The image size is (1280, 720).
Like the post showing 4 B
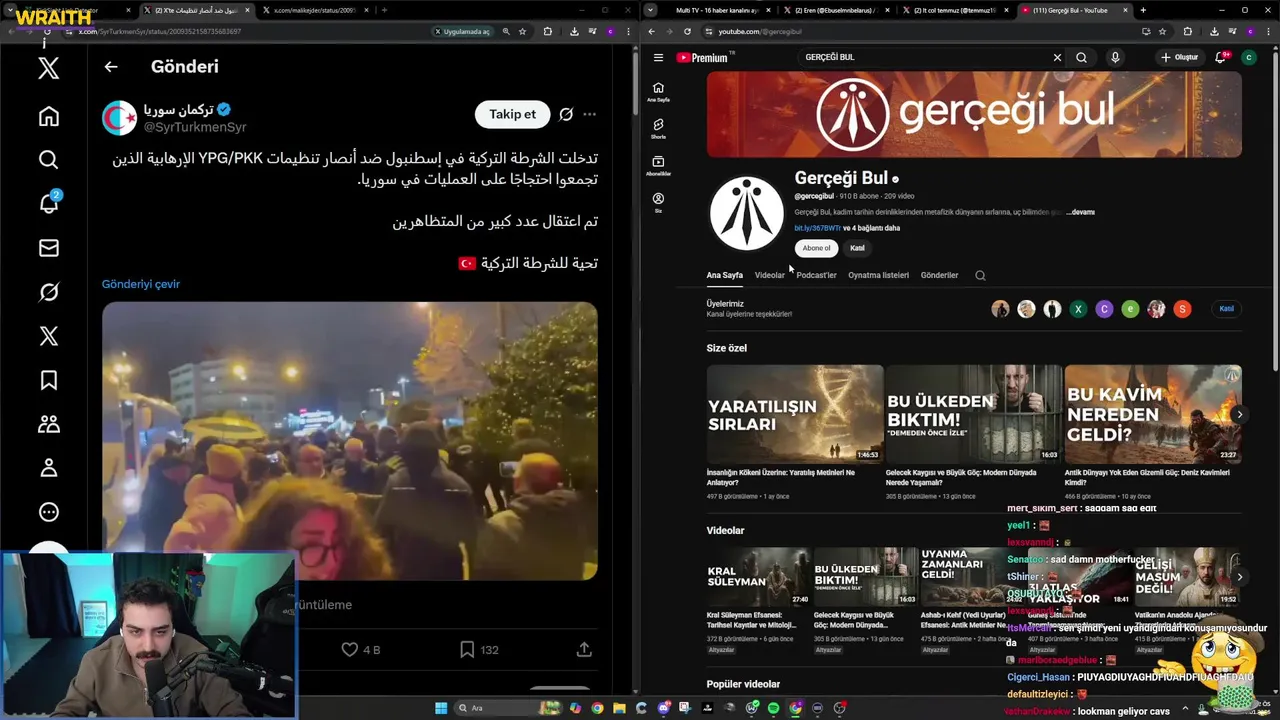tap(361, 649)
